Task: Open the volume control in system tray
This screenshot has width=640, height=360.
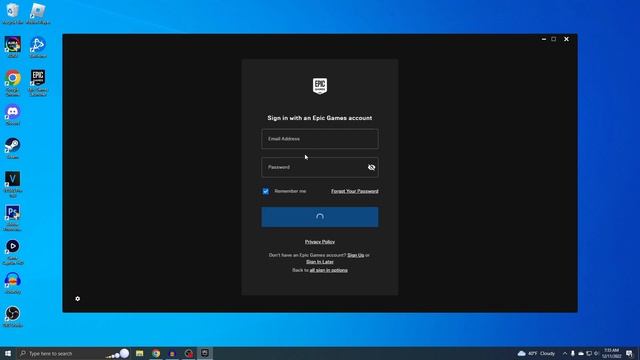Action: 596,353
